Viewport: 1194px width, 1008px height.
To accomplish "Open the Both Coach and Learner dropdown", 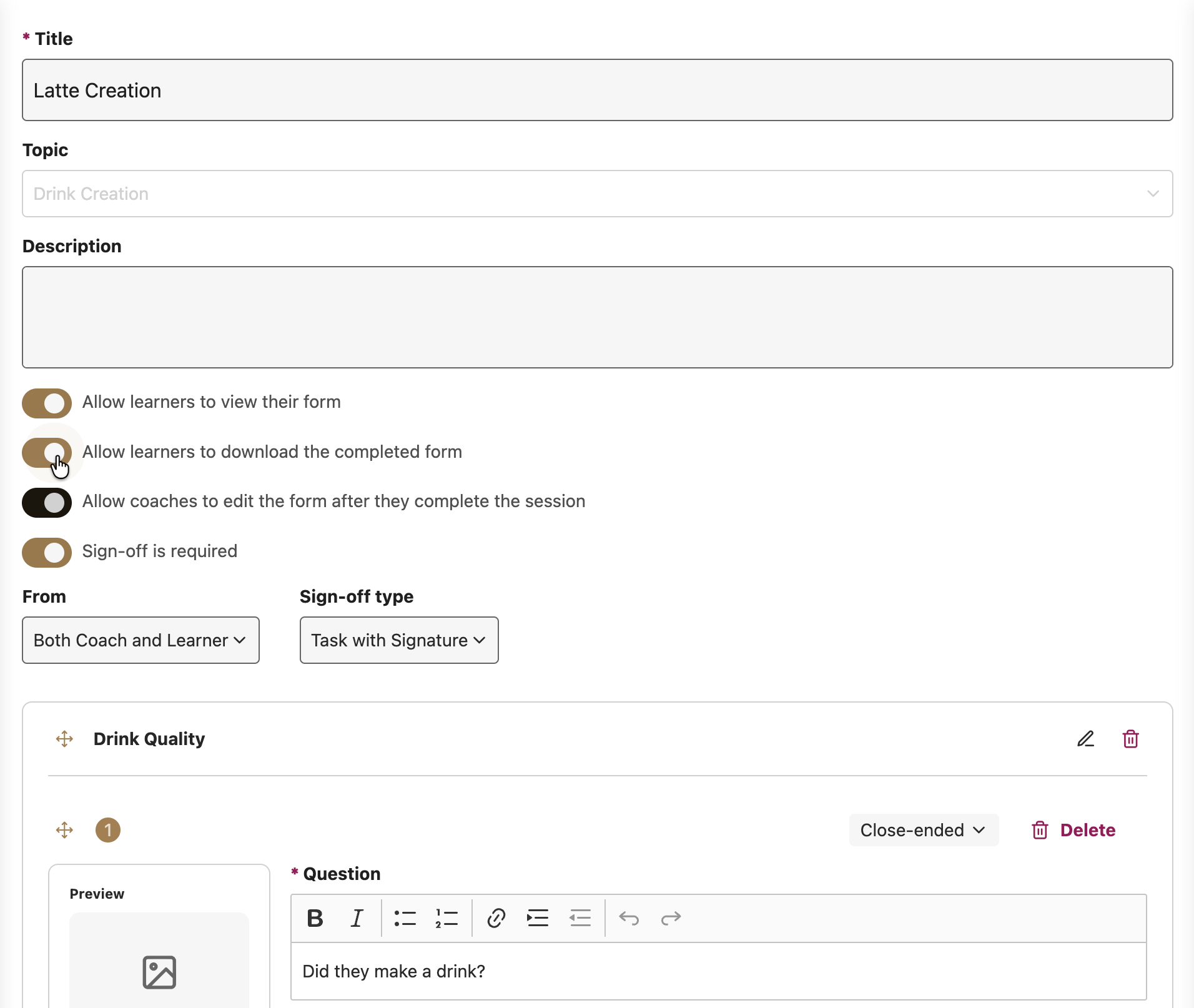I will (x=141, y=640).
